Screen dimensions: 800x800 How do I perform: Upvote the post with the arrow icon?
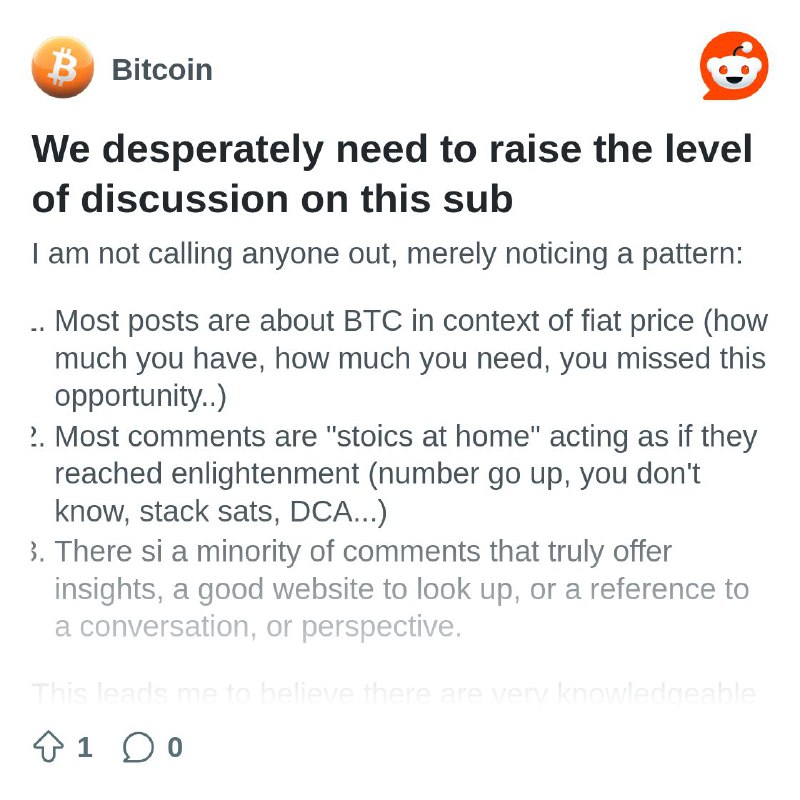[x=48, y=746]
